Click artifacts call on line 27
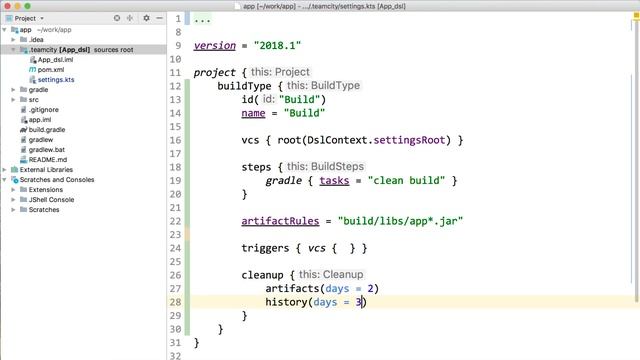This screenshot has width=640, height=360. tap(293, 288)
